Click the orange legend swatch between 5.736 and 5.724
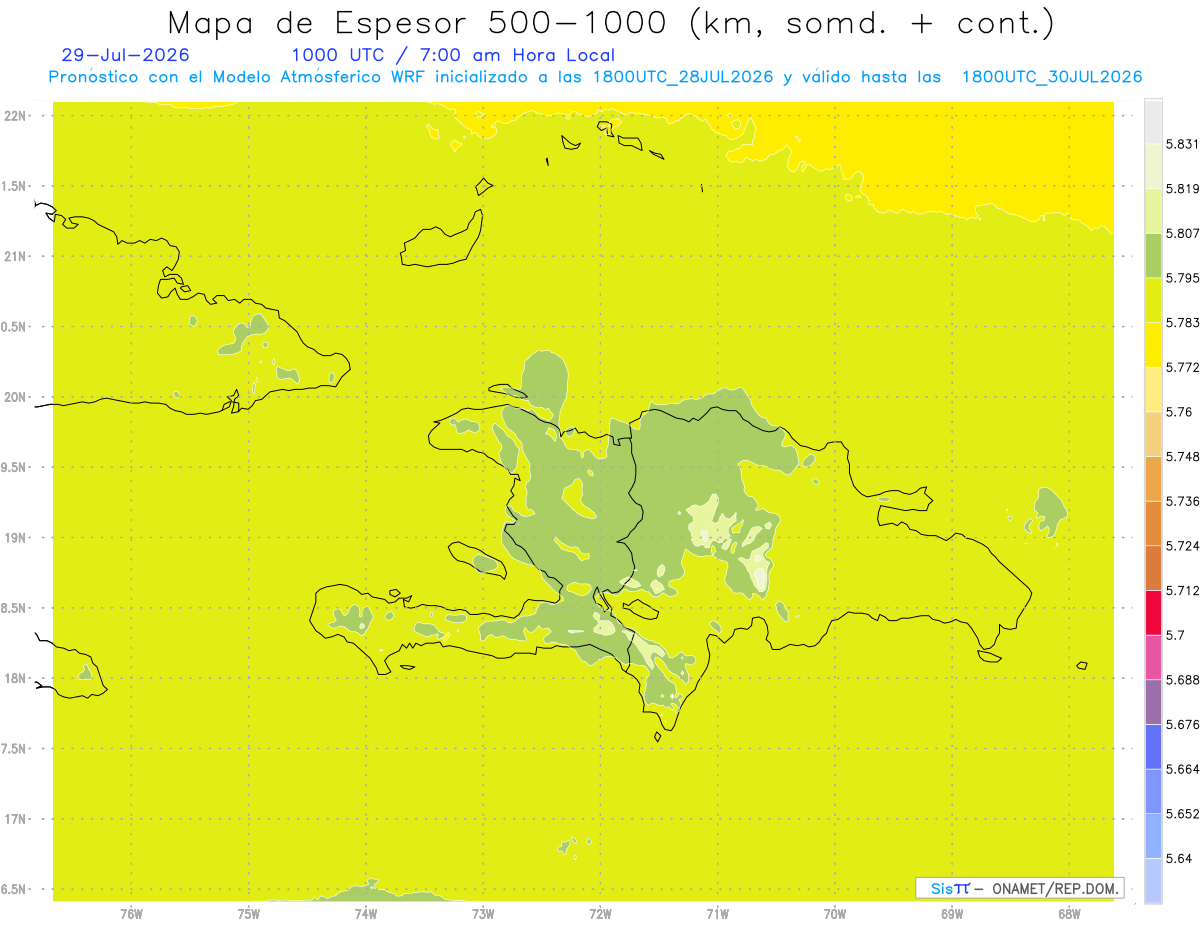The height and width of the screenshot is (927, 1200). [x=1153, y=523]
